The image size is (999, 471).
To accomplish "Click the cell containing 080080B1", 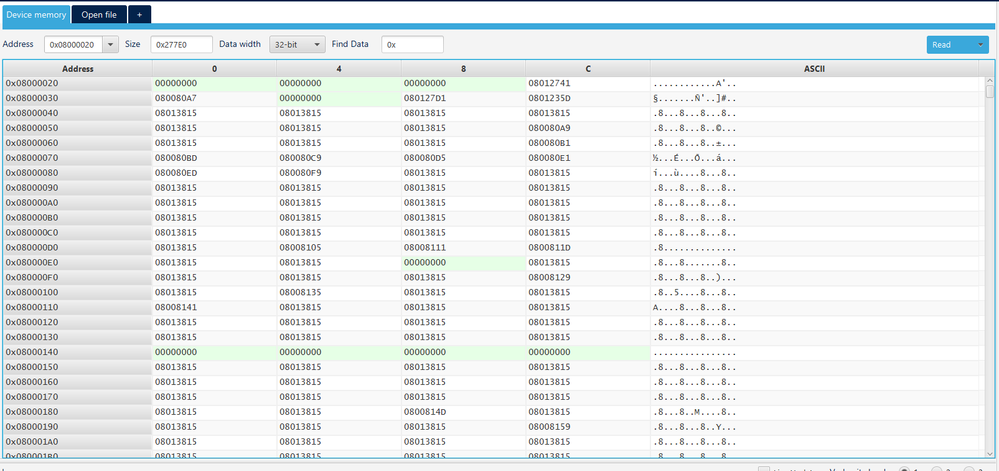I will 588,143.
